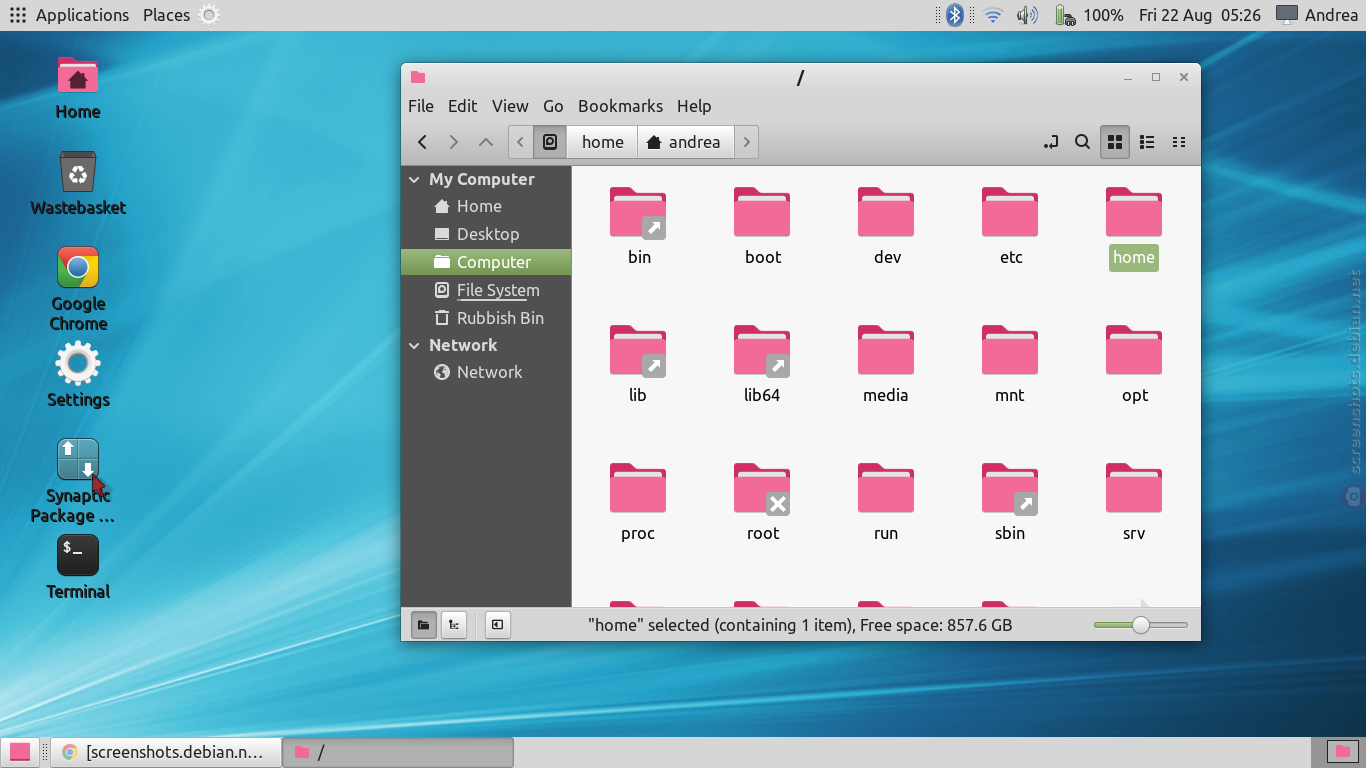1366x768 pixels.
Task: Open the Help menu
Action: coord(694,106)
